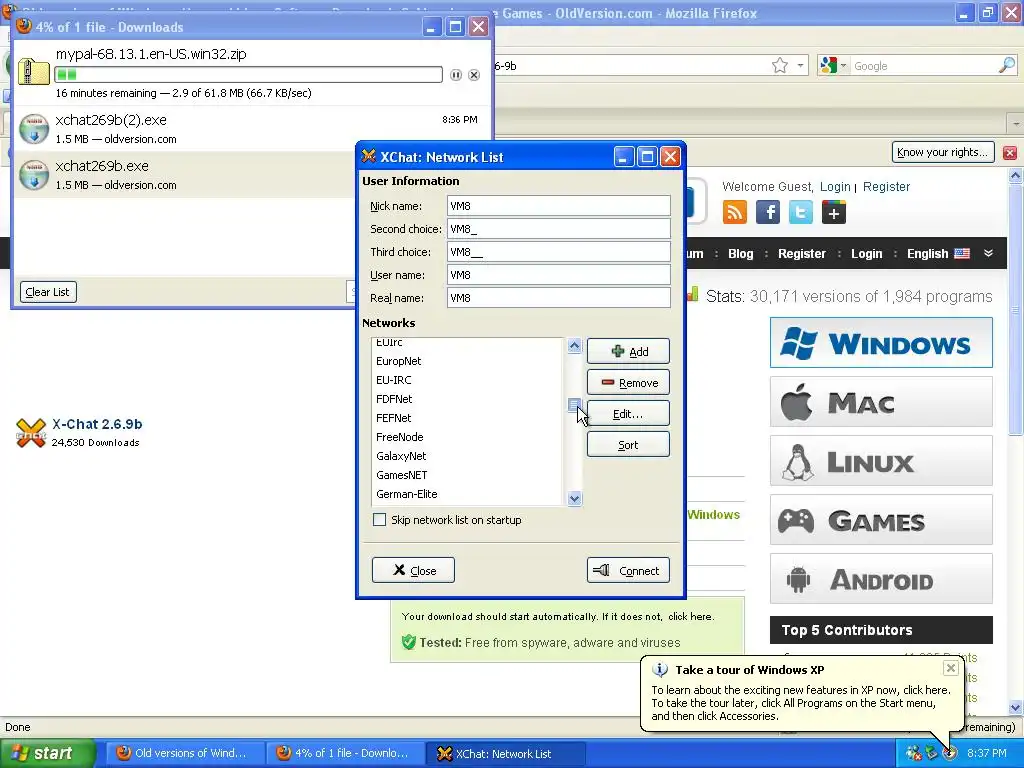
Task: Click the mypal download progress bar
Action: click(248, 74)
